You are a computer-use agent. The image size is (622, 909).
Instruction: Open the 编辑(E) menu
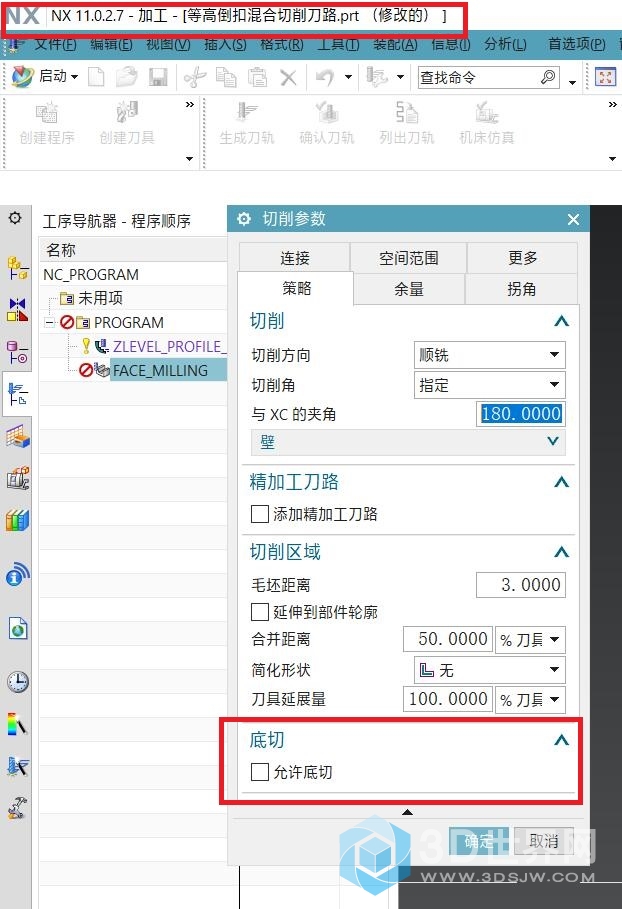tap(111, 44)
